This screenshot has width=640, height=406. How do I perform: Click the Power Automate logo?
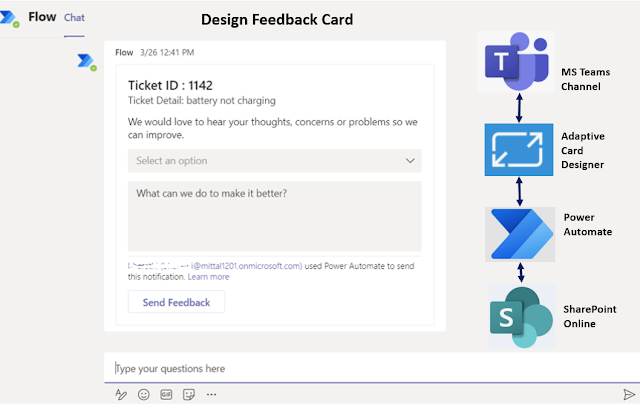518,232
